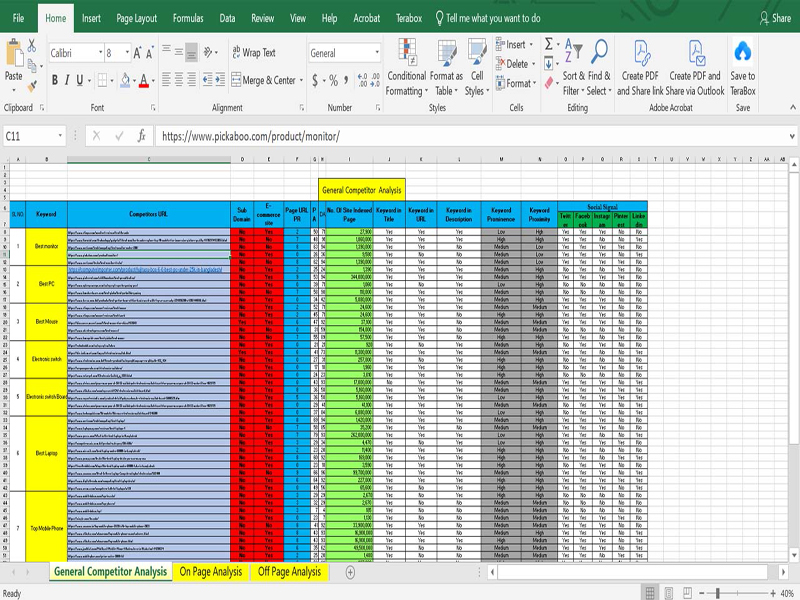Open the Font Size dropdown
Screen dimensions: 800x600
pyautogui.click(x=128, y=51)
